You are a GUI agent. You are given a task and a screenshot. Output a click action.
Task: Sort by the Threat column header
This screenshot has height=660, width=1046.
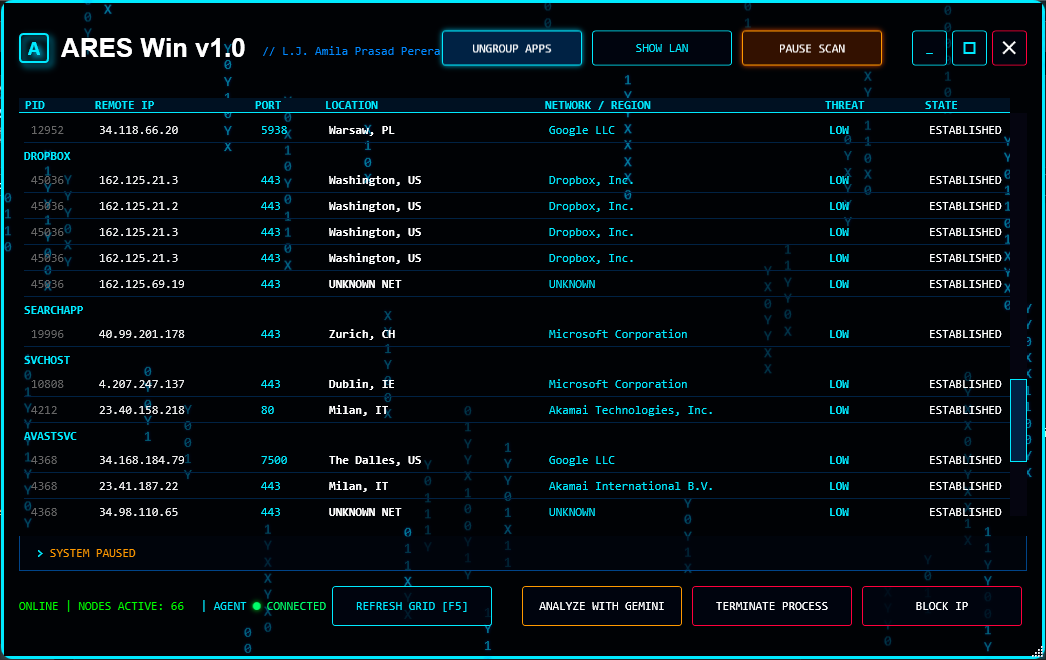(844, 105)
